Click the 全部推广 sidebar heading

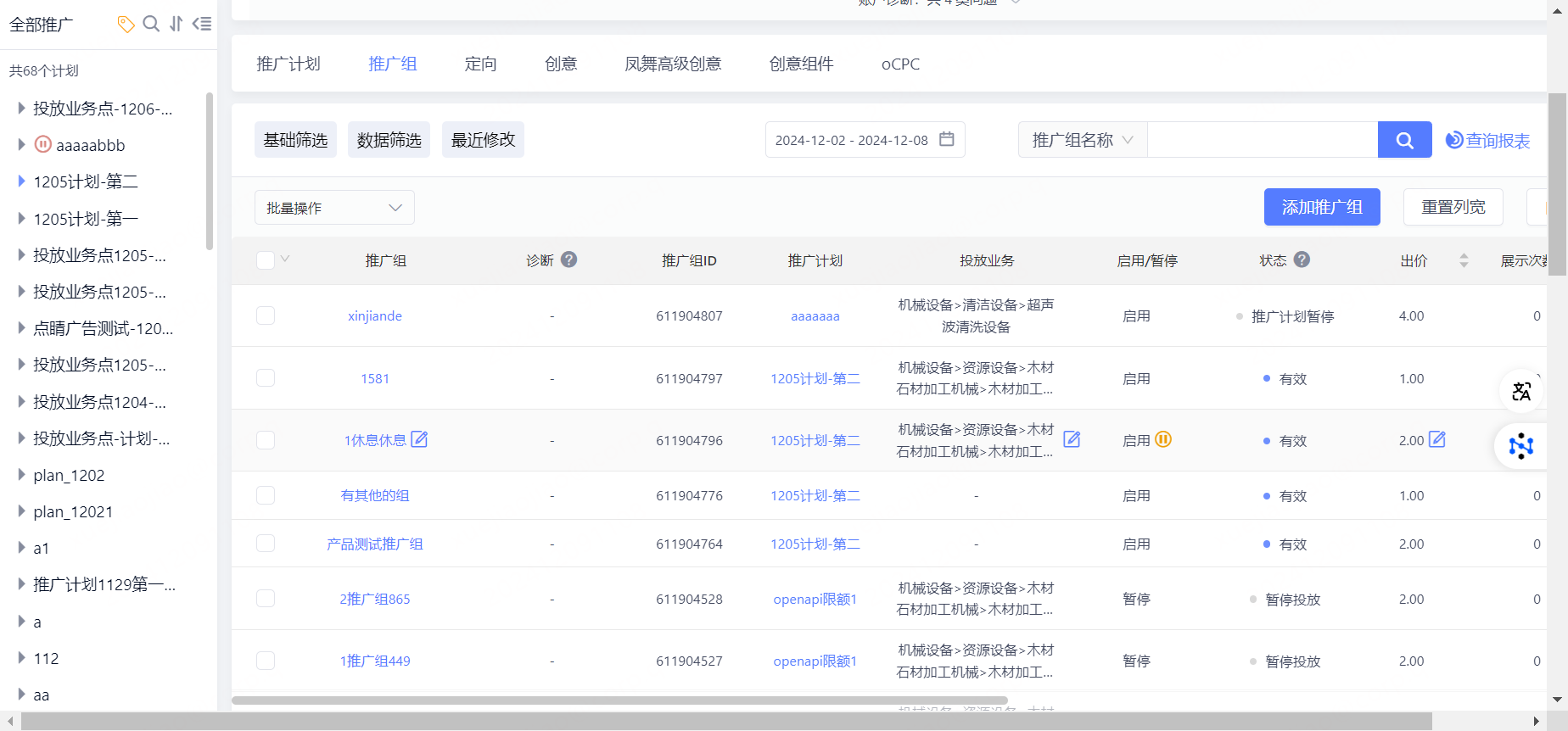(x=41, y=25)
